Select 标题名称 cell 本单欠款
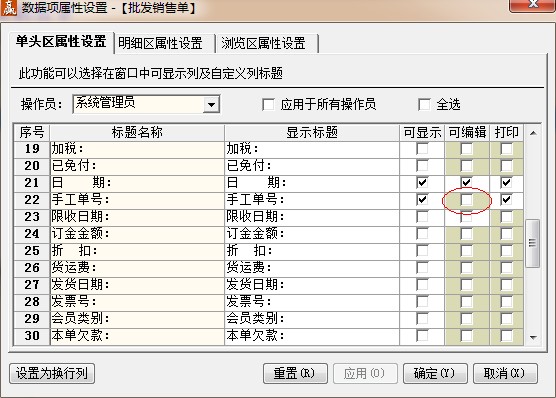Image resolution: width=556 pixels, height=398 pixels. 137,336
